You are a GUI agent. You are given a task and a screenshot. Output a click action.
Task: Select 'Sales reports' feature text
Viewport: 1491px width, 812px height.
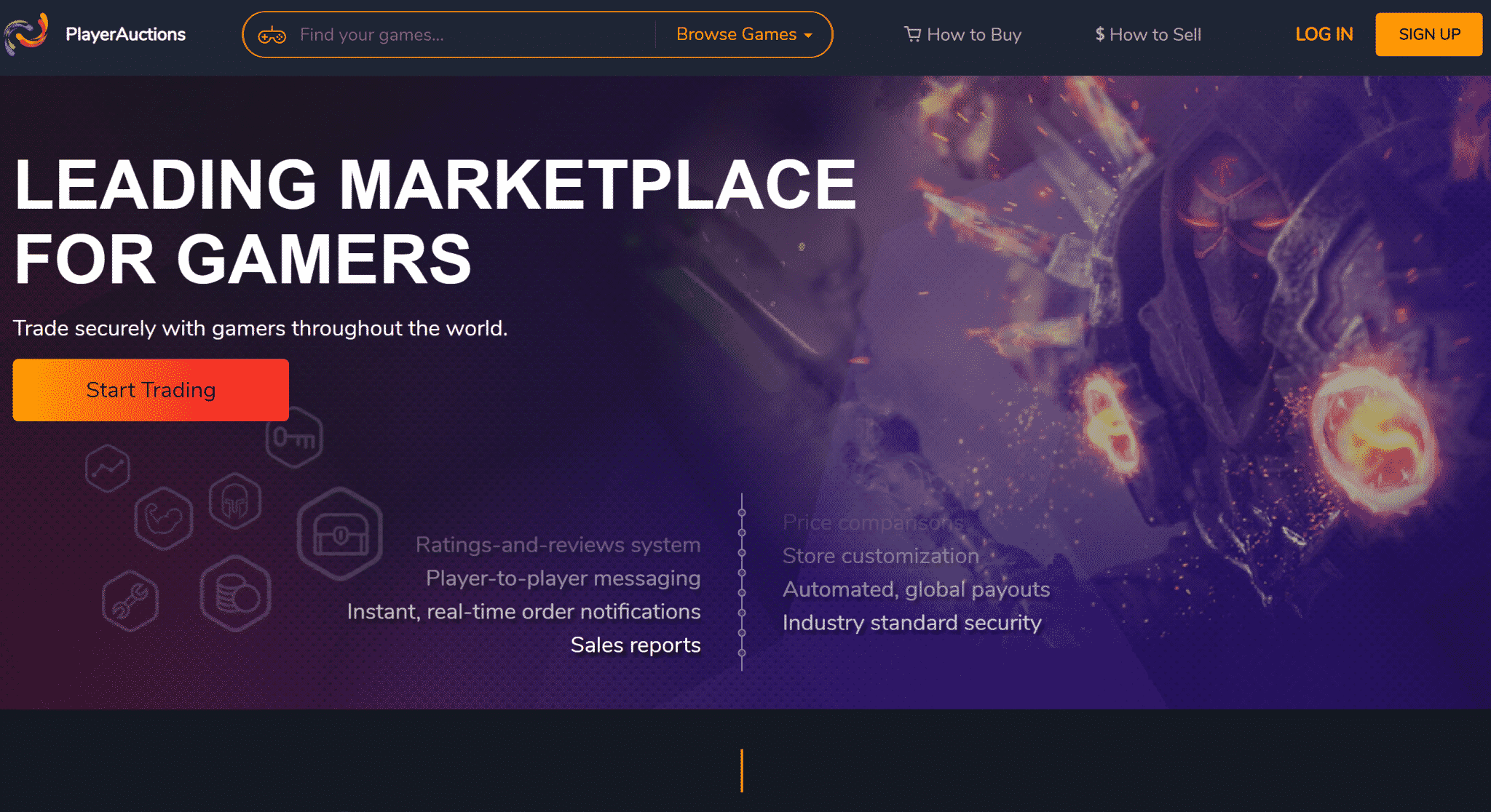(636, 645)
